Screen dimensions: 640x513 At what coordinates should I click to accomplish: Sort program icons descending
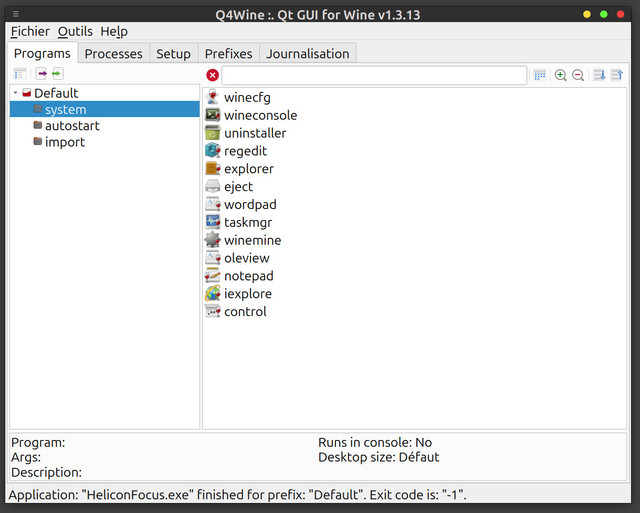point(599,75)
